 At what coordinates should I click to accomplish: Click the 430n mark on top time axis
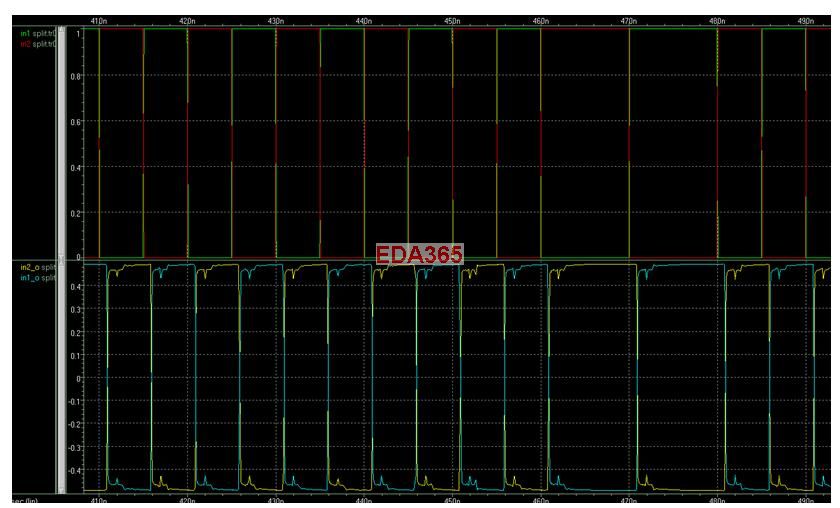(275, 21)
